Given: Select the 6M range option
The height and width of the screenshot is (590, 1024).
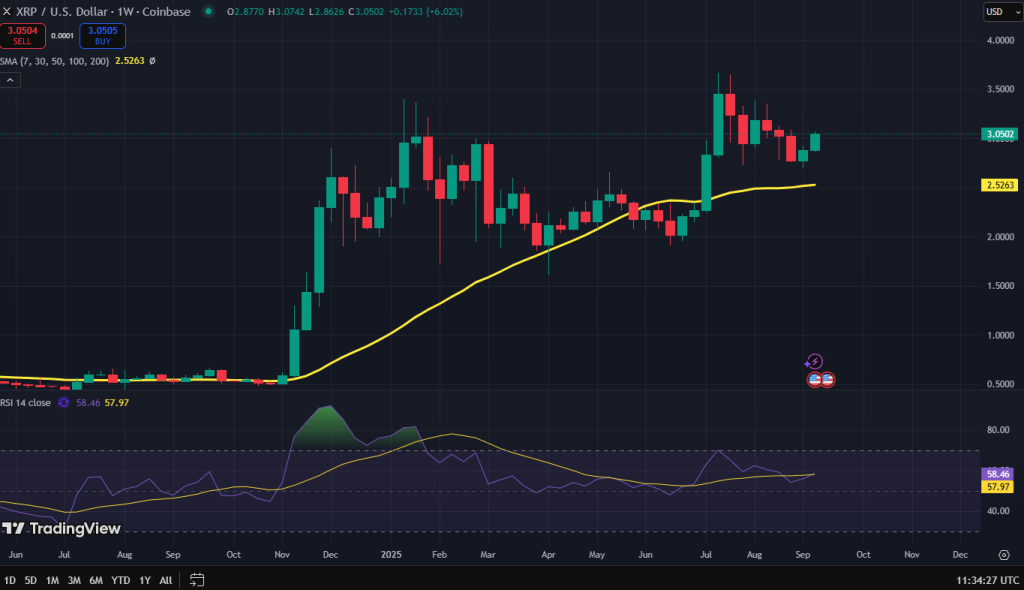Looking at the screenshot, I should coord(96,580).
